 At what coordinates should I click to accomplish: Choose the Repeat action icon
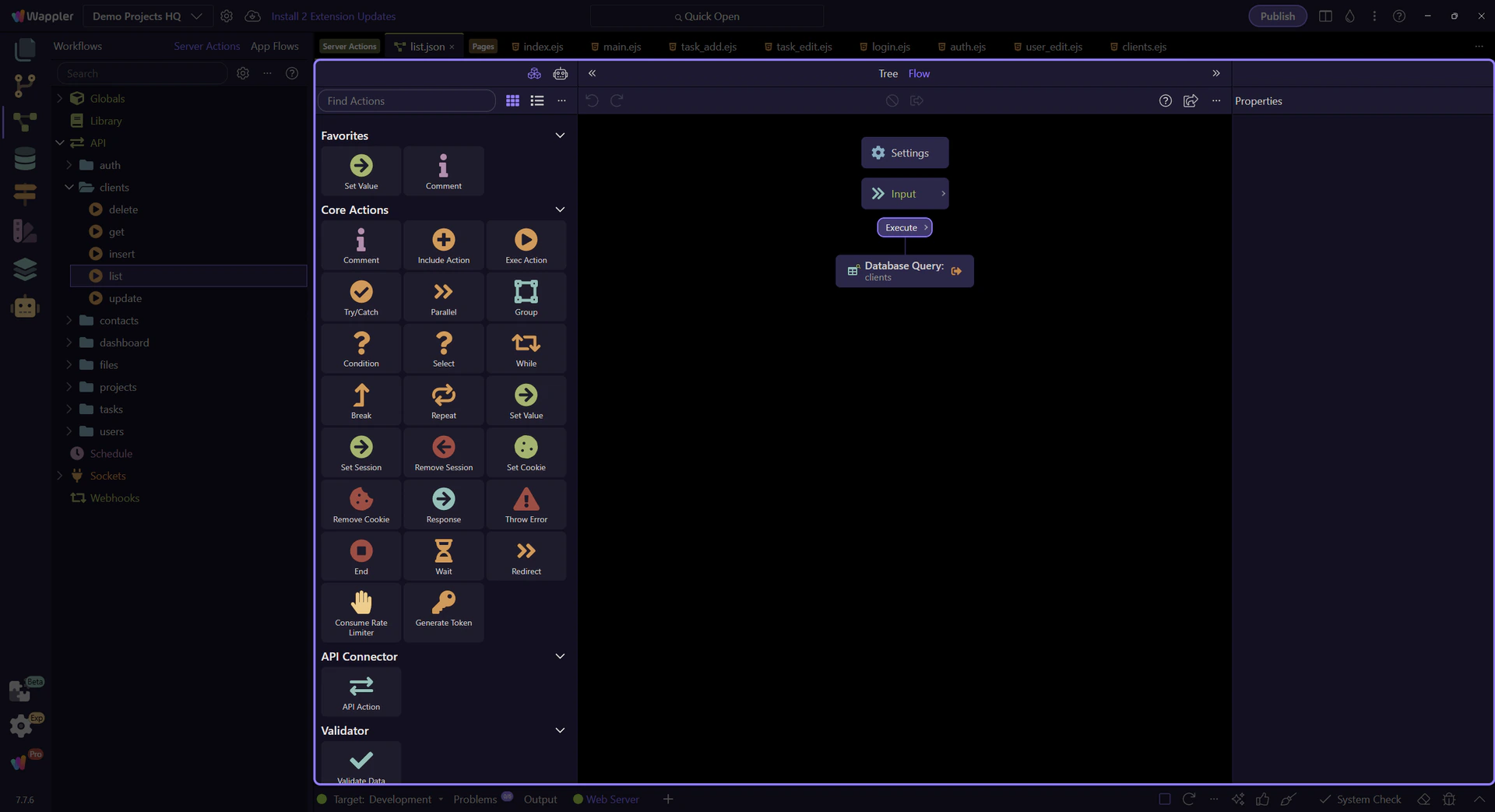click(443, 401)
